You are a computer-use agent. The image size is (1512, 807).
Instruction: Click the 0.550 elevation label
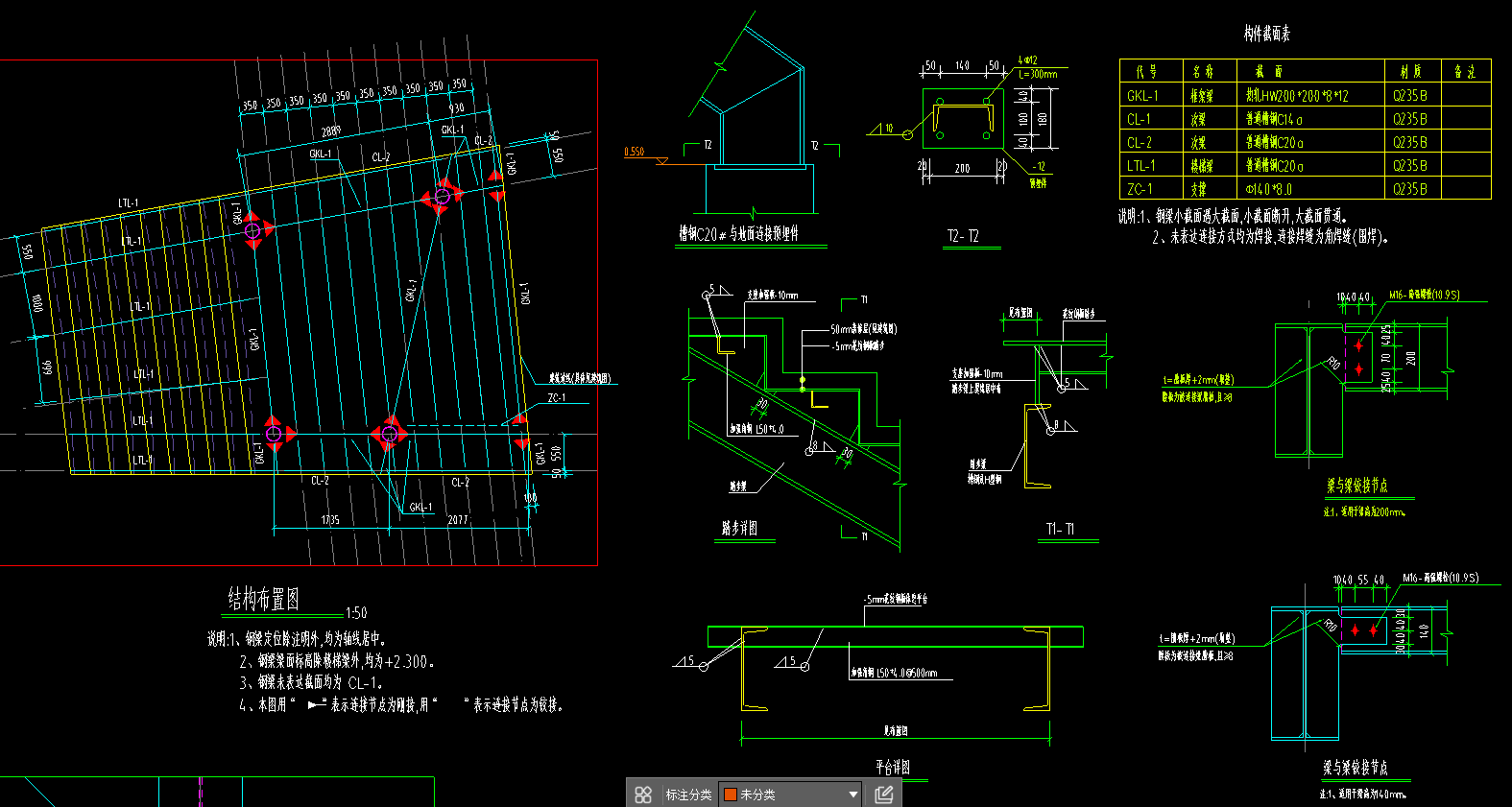pyautogui.click(x=635, y=152)
